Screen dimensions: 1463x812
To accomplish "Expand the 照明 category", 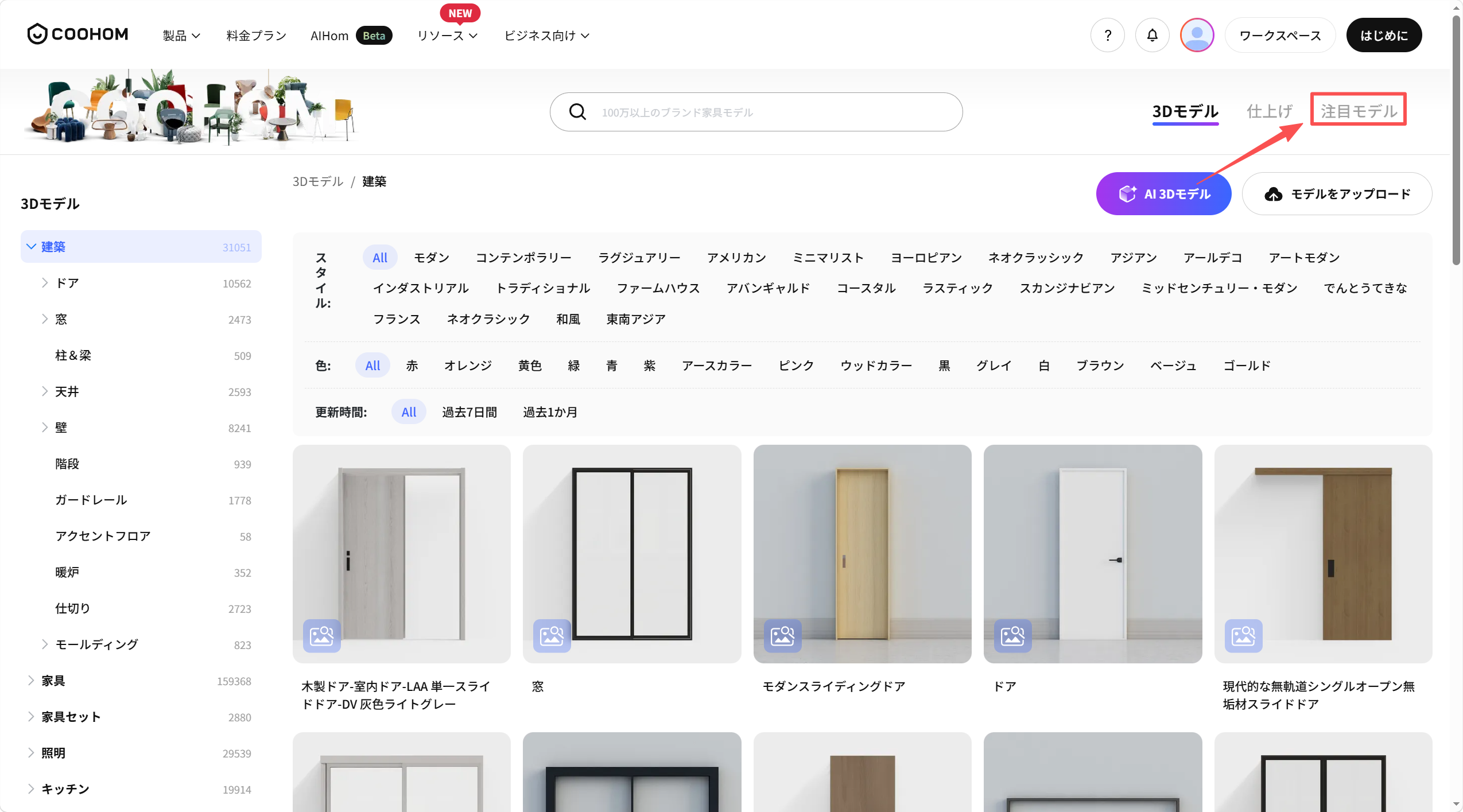I will click(x=31, y=753).
